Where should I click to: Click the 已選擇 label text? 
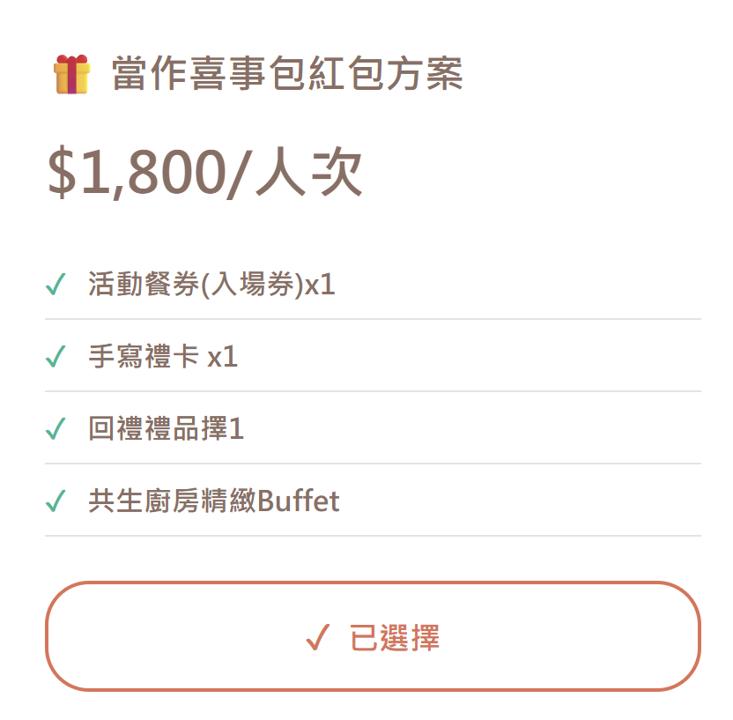(395, 637)
